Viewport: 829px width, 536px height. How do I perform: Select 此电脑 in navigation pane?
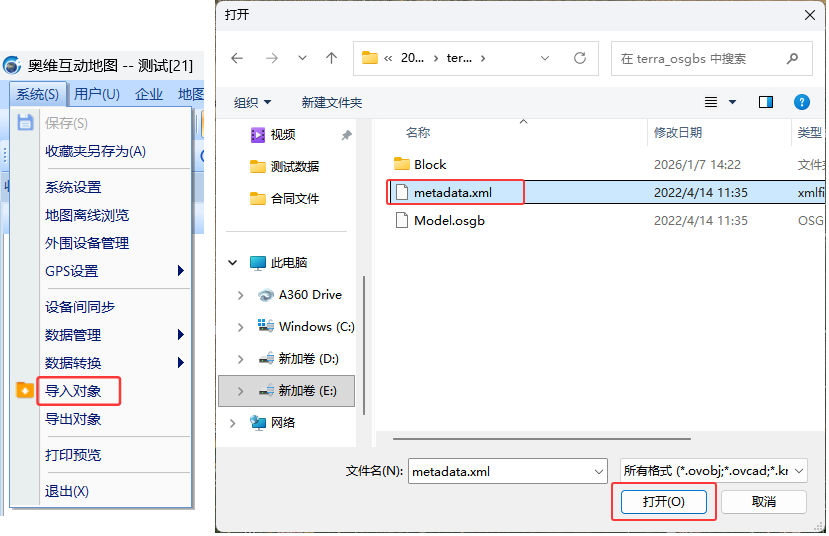click(279, 263)
